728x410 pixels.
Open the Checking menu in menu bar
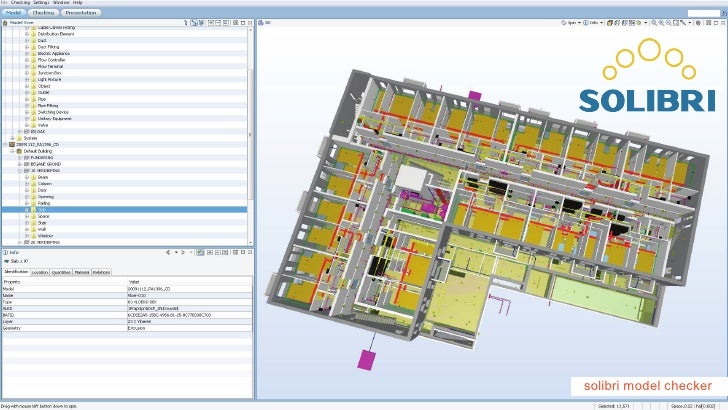pyautogui.click(x=20, y=2)
